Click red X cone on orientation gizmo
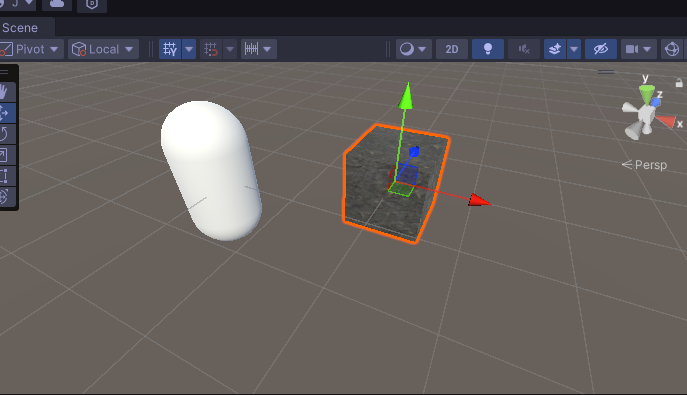The height and width of the screenshot is (395, 687). coord(666,121)
